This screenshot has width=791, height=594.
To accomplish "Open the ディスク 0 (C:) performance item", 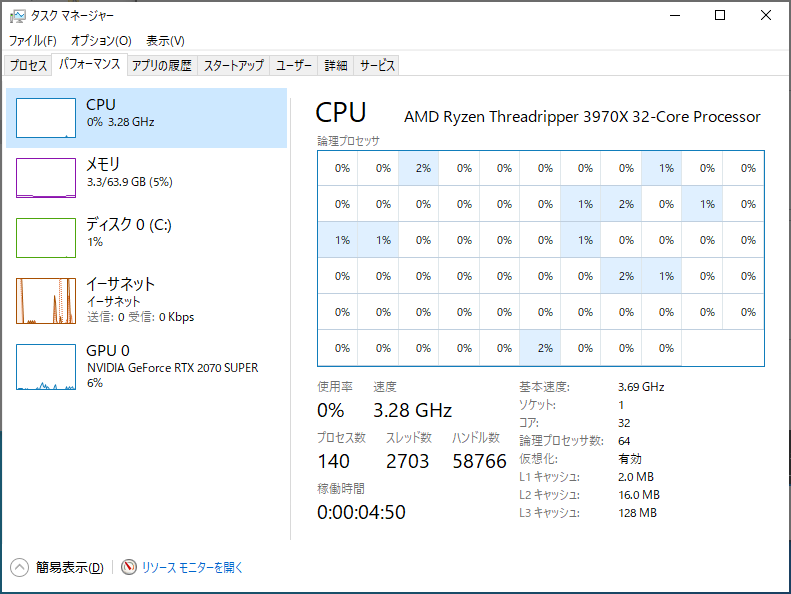I will coord(46,237).
